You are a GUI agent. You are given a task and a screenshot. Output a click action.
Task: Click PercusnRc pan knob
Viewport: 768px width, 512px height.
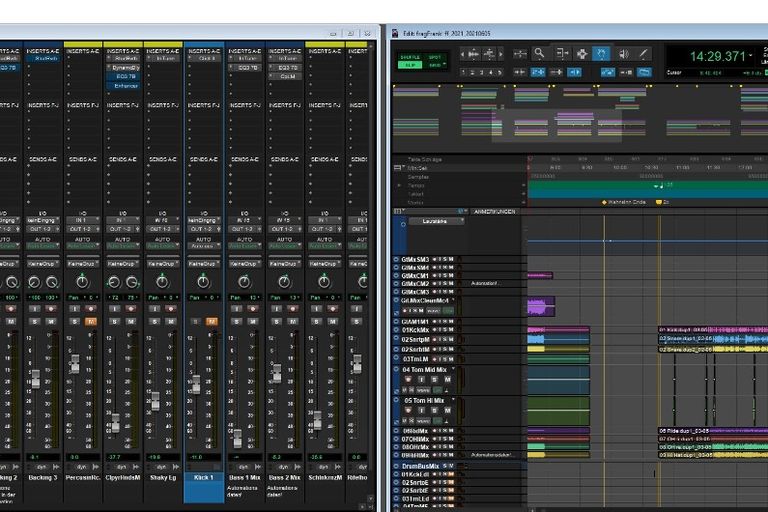tap(82, 281)
